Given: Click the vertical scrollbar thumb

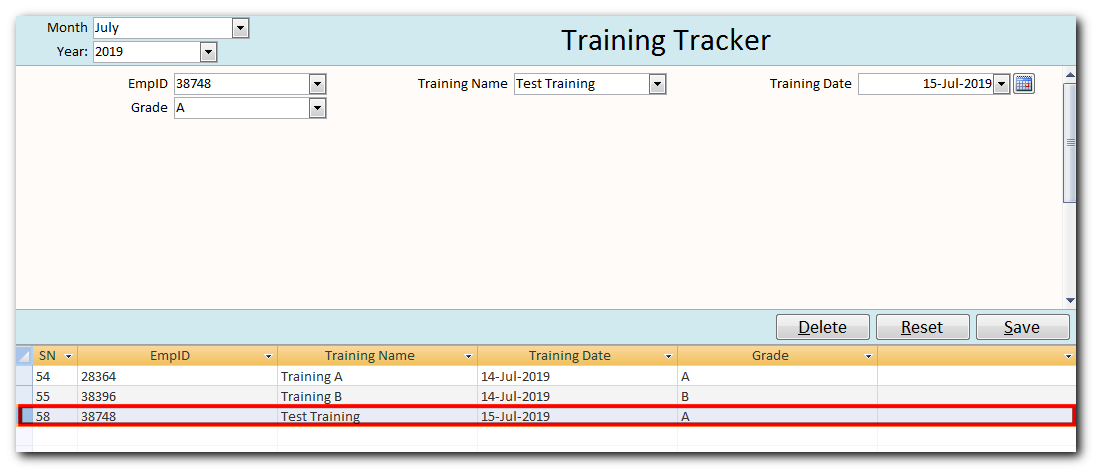Looking at the screenshot, I should click(x=1070, y=141).
